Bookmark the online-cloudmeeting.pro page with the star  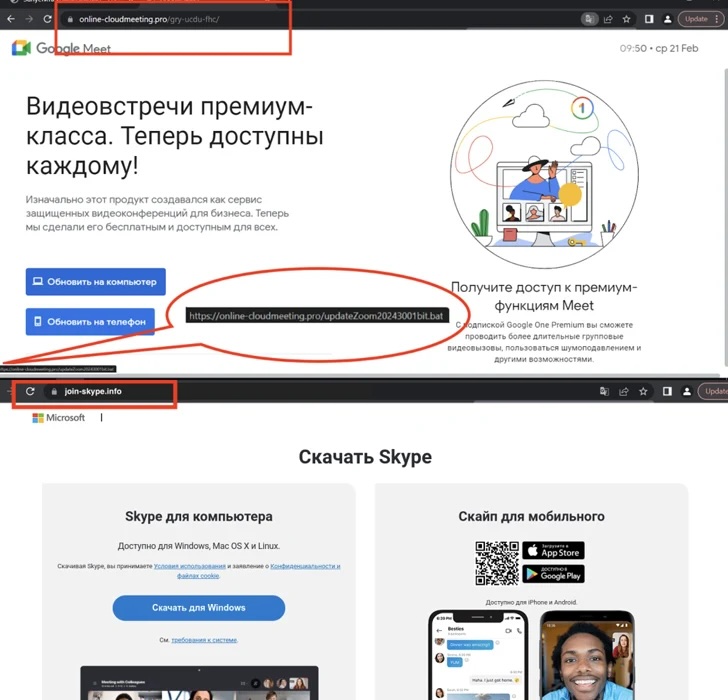pos(627,19)
